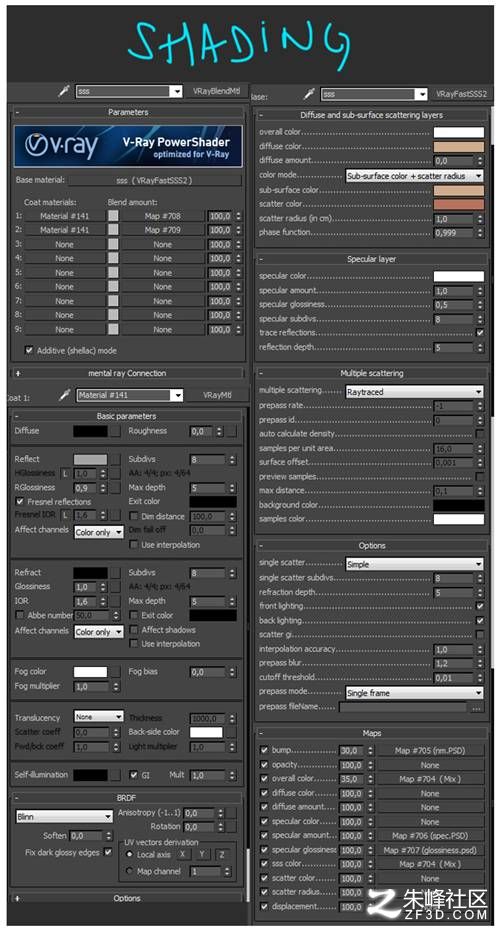Open the scatter color swatch
The width and height of the screenshot is (500, 931).
pyautogui.click(x=458, y=204)
